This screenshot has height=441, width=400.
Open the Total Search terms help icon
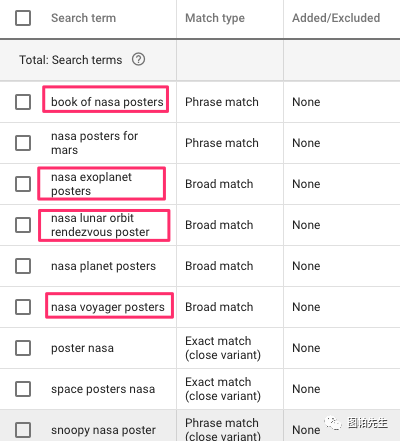point(138,60)
